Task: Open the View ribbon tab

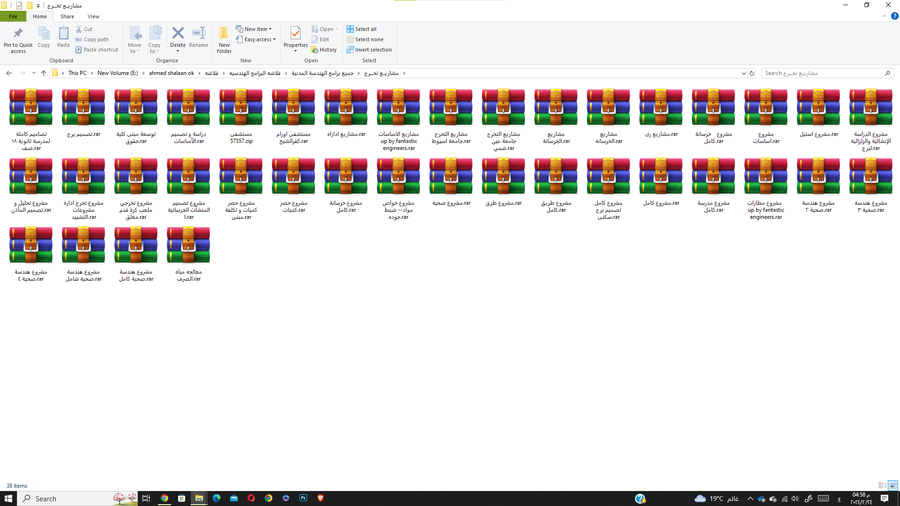Action: click(x=93, y=16)
